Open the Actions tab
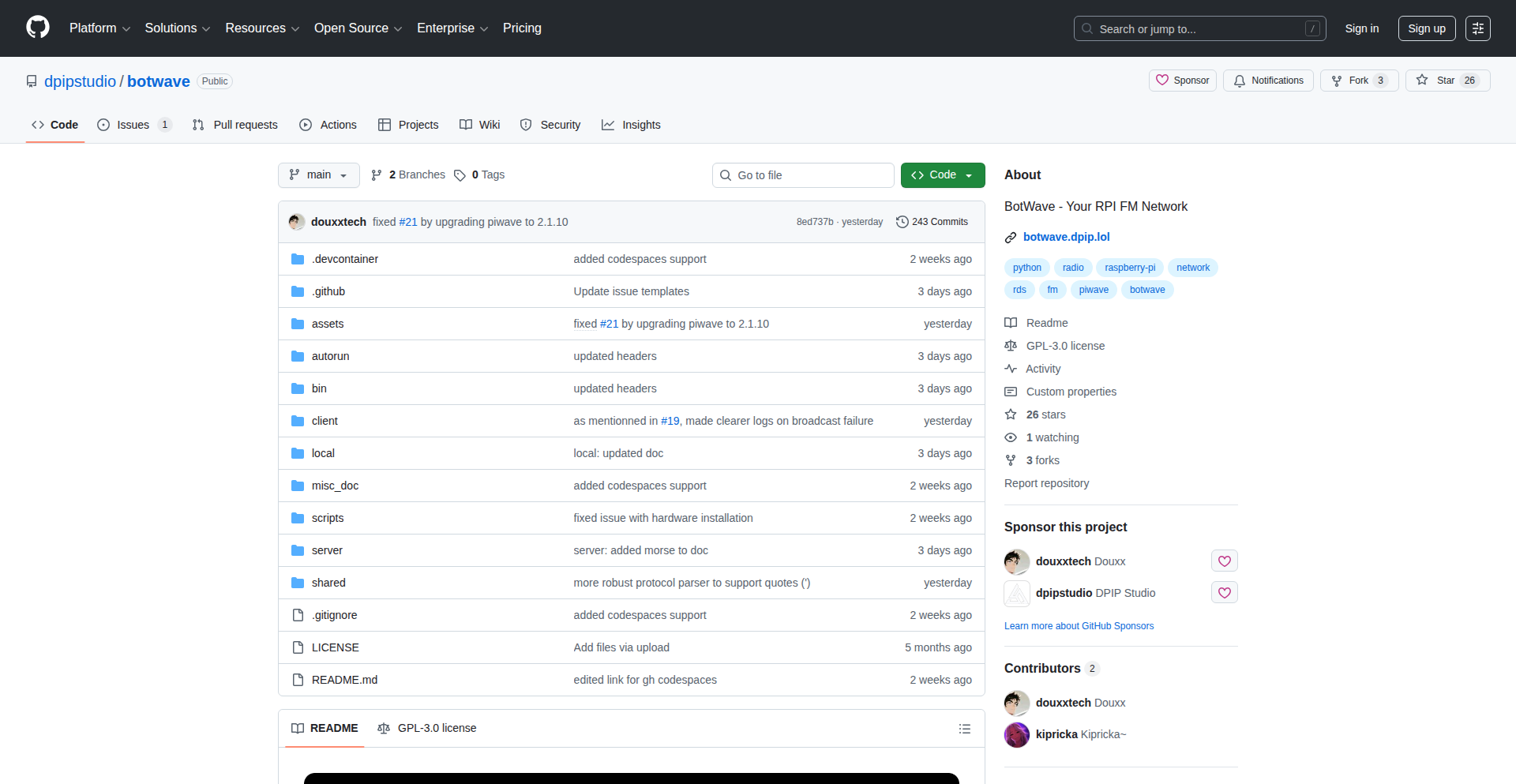The height and width of the screenshot is (784, 1516). coord(328,125)
